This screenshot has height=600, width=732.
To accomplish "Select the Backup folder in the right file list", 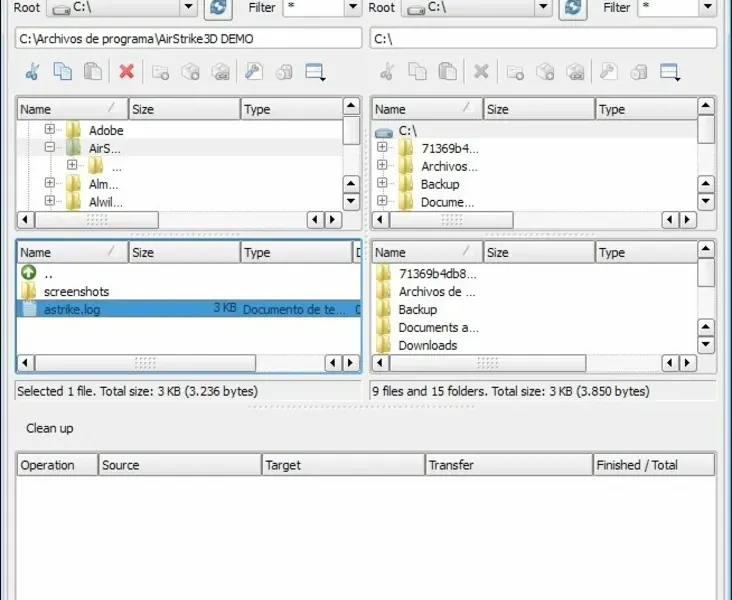I will 417,310.
